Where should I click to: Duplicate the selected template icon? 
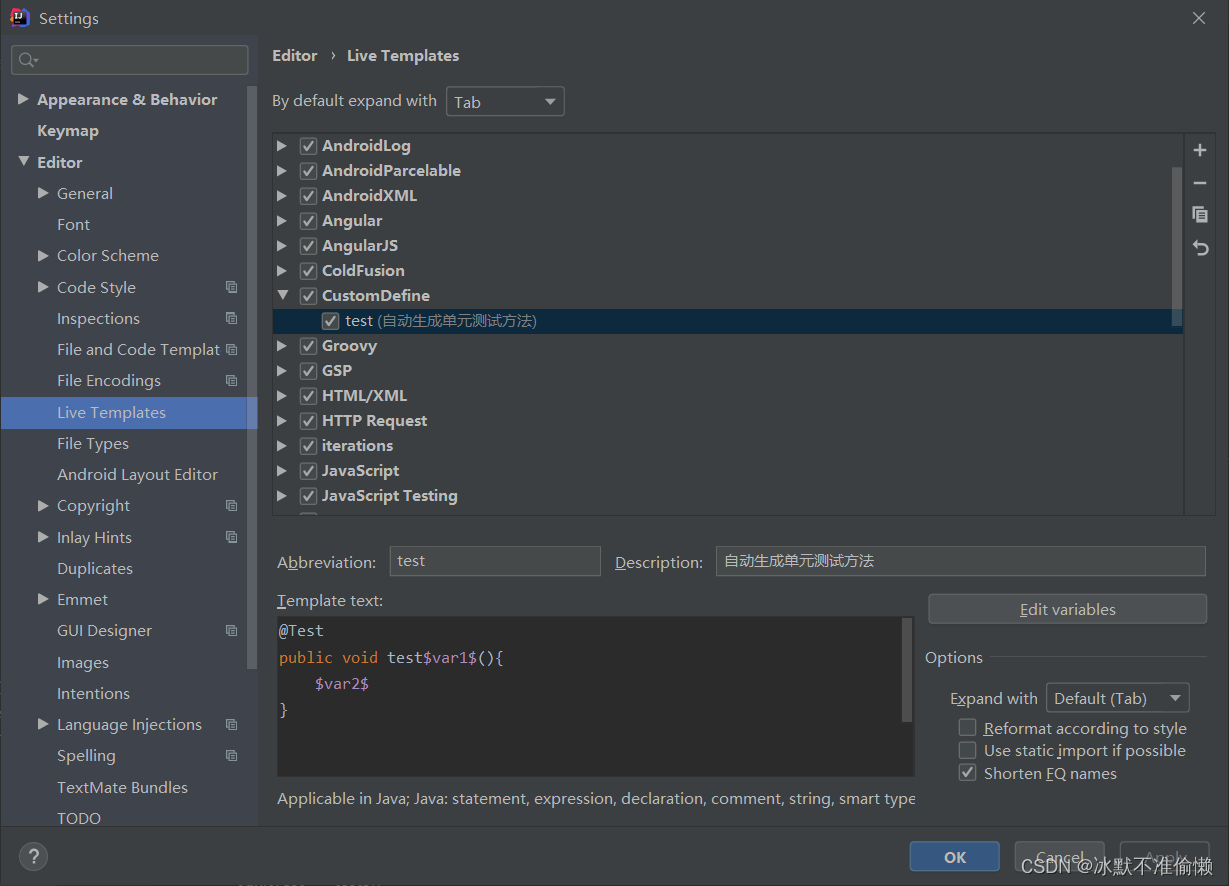(1200, 215)
